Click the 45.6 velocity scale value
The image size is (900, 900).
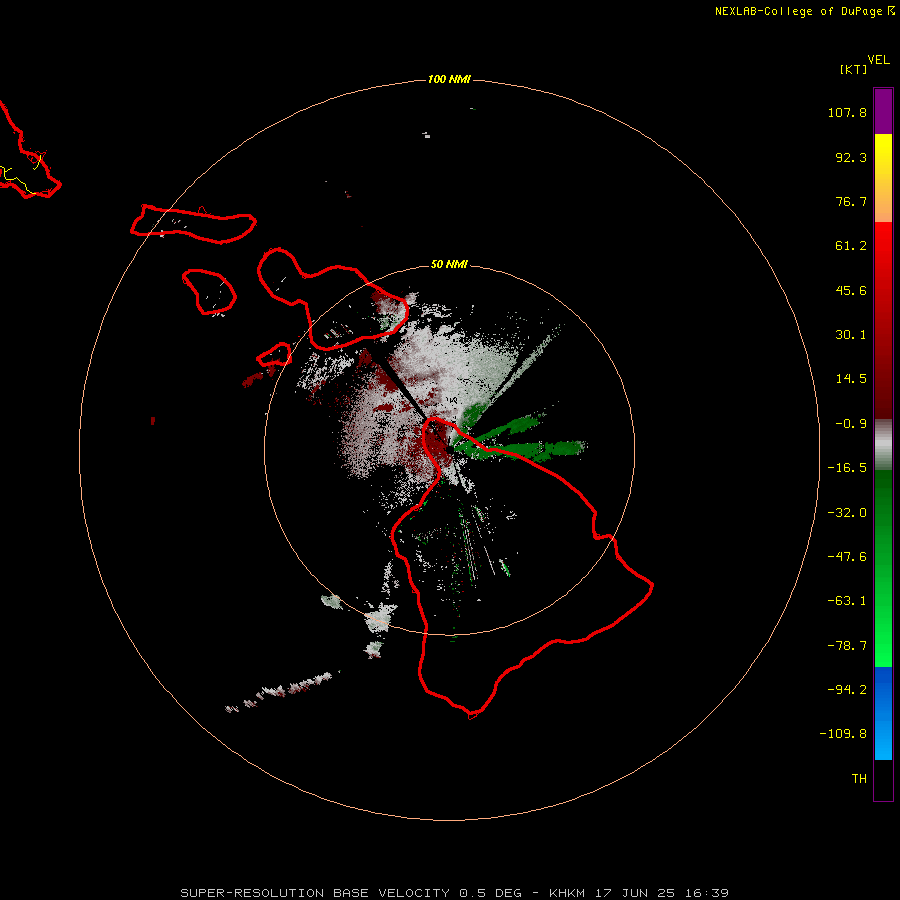coord(851,290)
